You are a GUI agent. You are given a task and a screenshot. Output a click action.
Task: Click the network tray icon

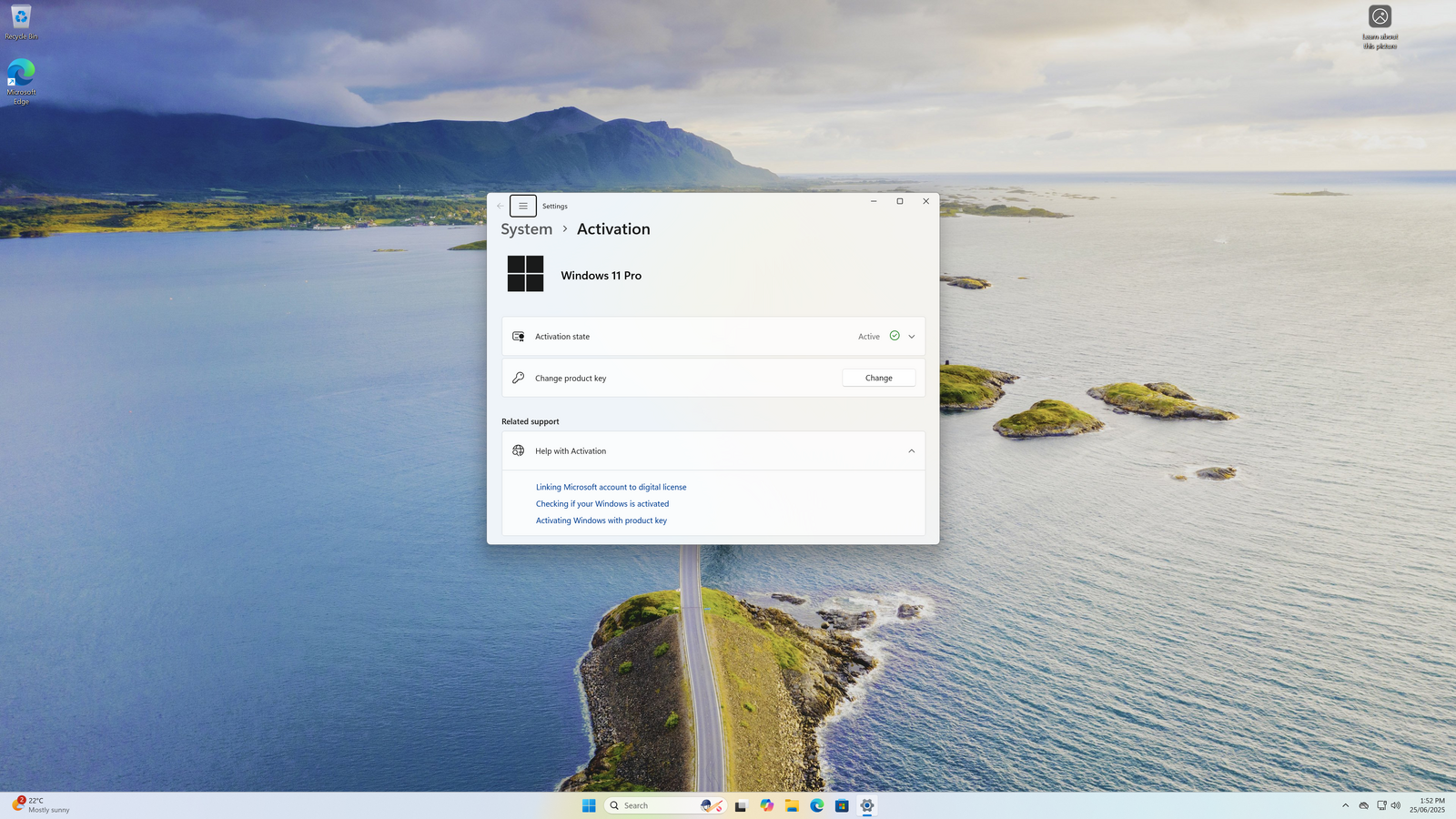pos(1381,805)
